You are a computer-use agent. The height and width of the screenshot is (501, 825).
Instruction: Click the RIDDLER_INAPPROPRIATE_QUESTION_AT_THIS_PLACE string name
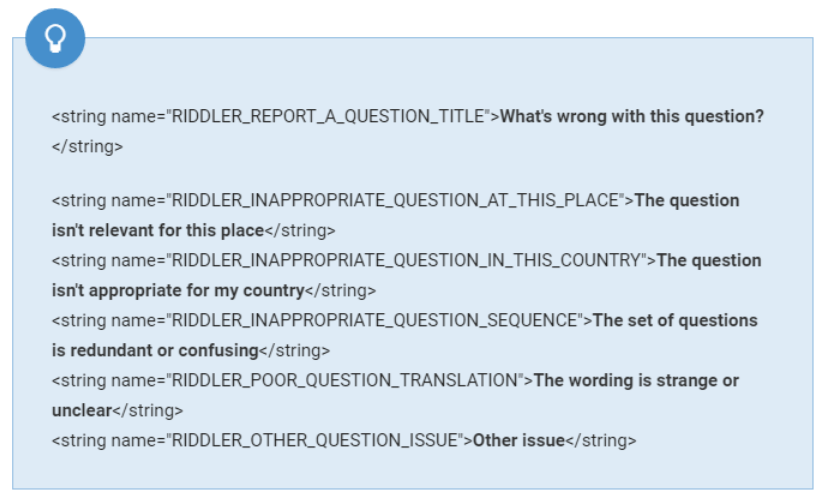(x=396, y=200)
